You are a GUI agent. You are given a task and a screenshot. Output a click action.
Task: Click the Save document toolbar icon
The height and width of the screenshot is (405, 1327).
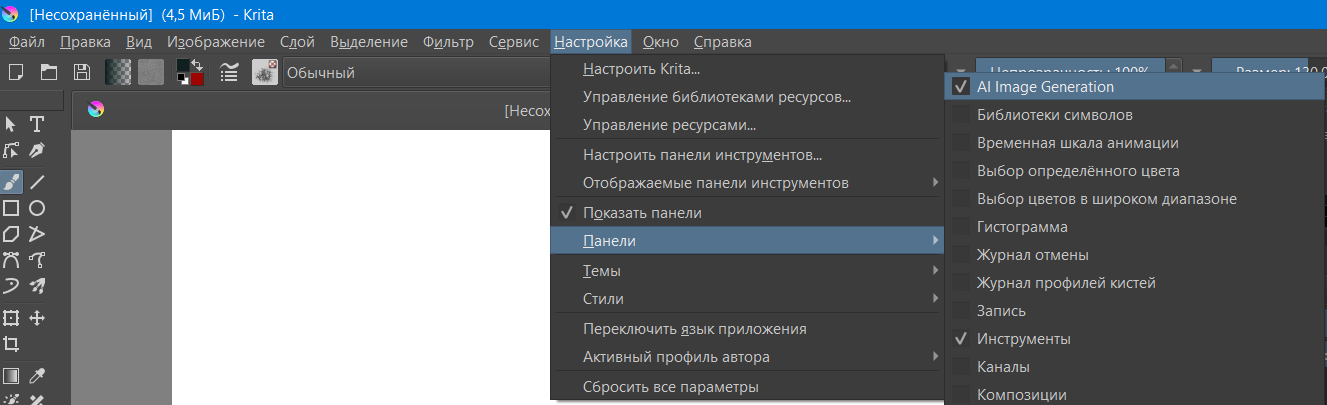click(x=81, y=72)
